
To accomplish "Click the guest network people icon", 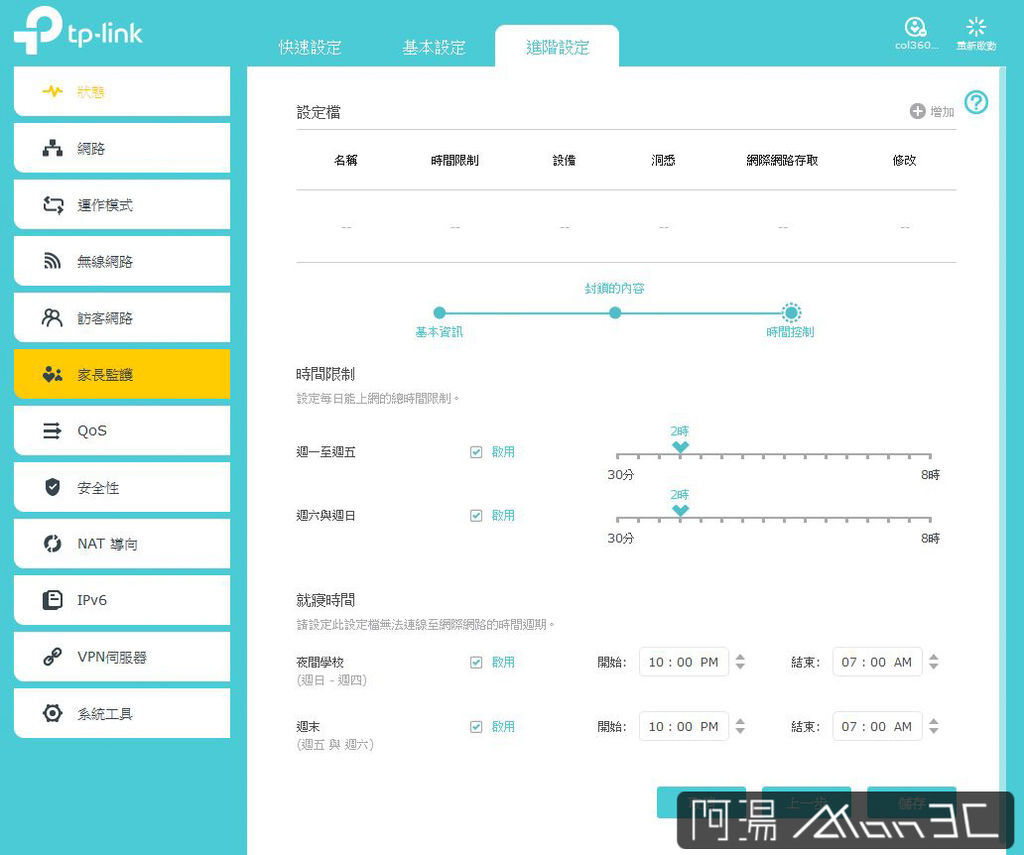I will point(52,318).
